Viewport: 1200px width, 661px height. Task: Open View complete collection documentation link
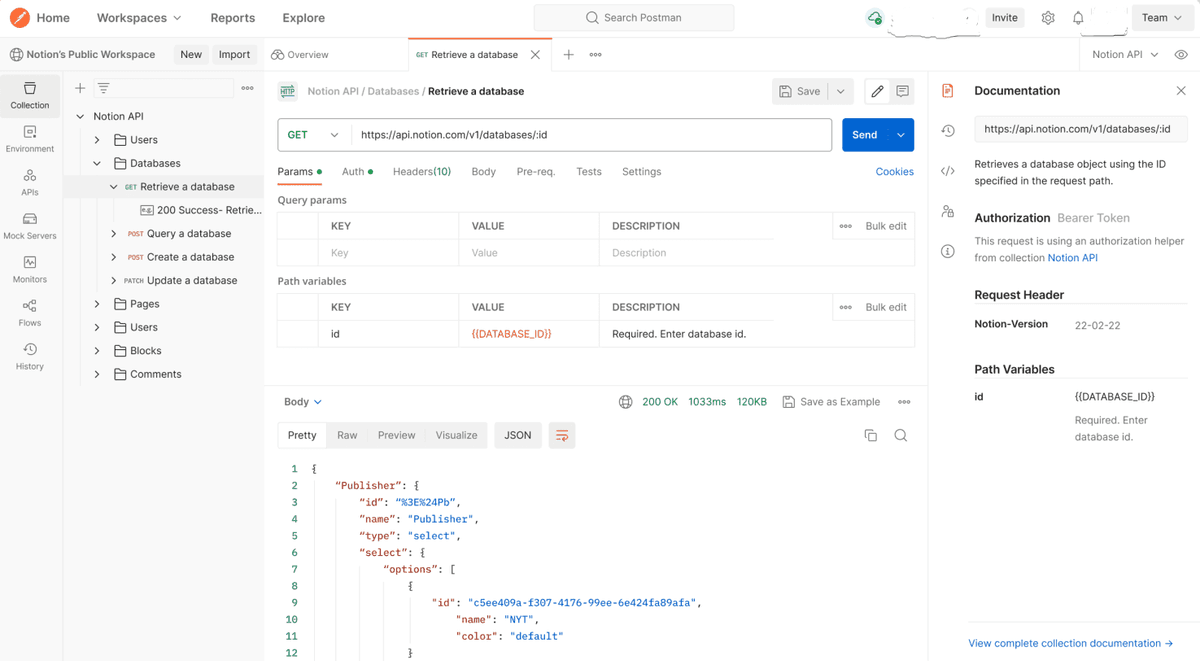(x=1070, y=643)
